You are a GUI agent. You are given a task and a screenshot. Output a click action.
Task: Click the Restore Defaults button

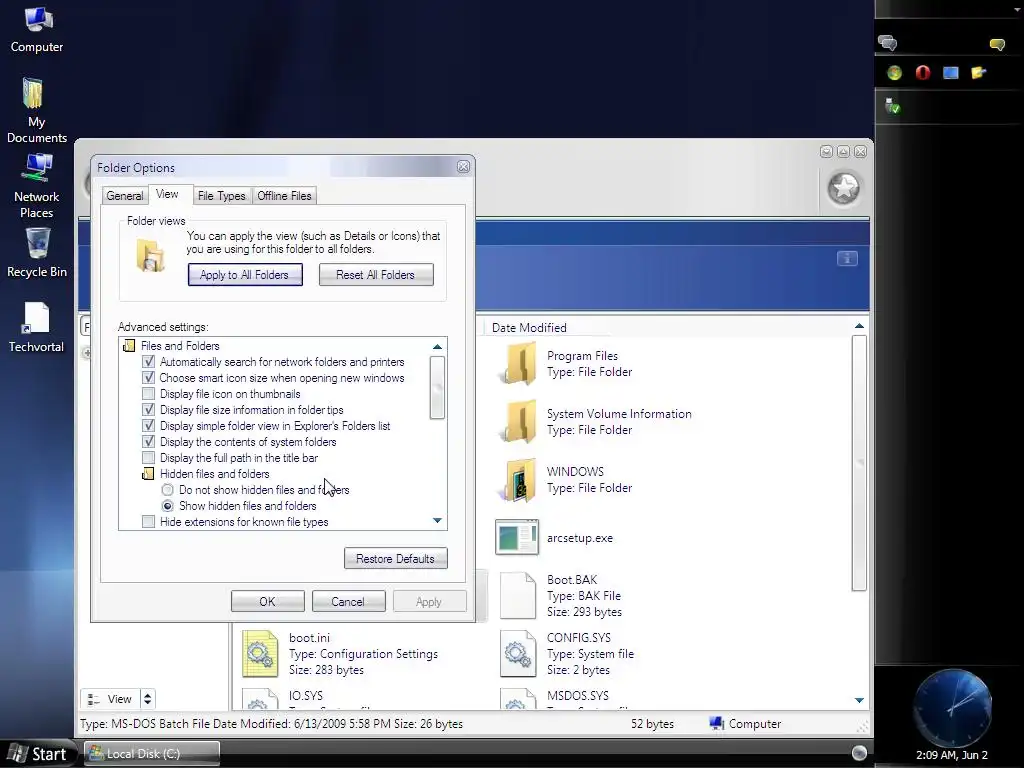396,558
